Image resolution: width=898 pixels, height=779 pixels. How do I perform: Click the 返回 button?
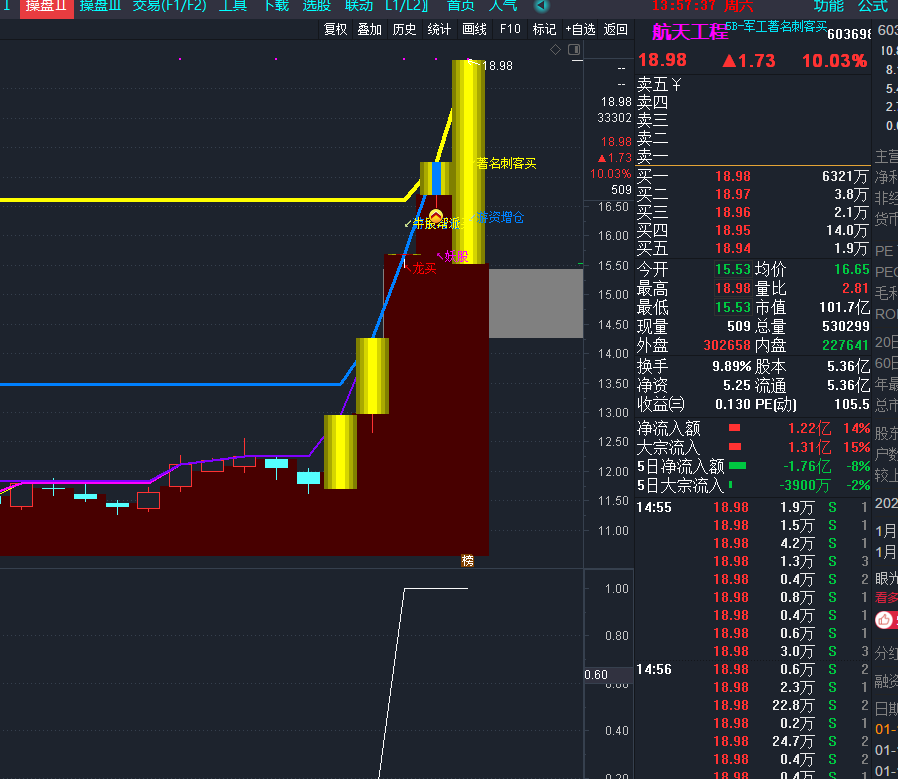[x=616, y=29]
